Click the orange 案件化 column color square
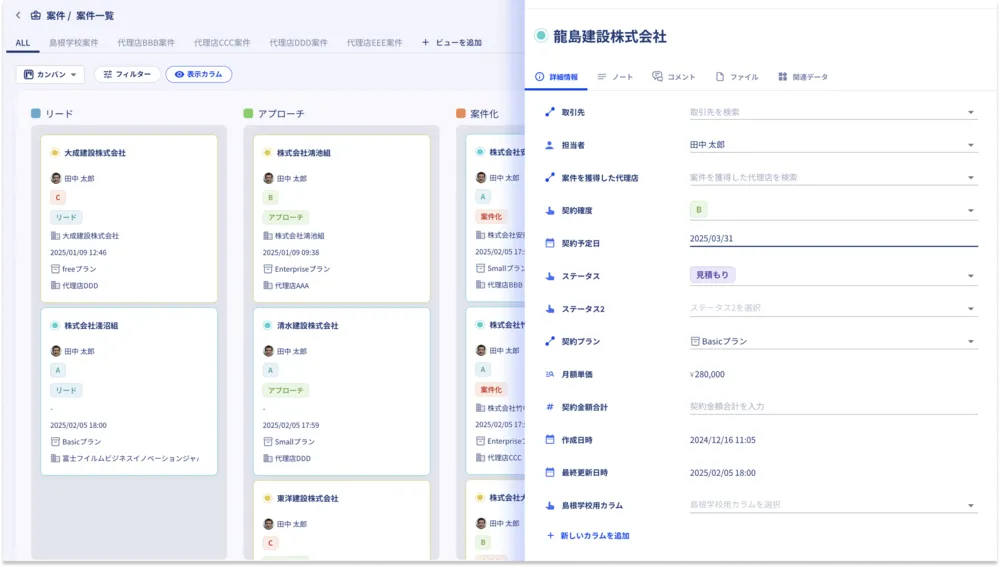 tap(460, 114)
